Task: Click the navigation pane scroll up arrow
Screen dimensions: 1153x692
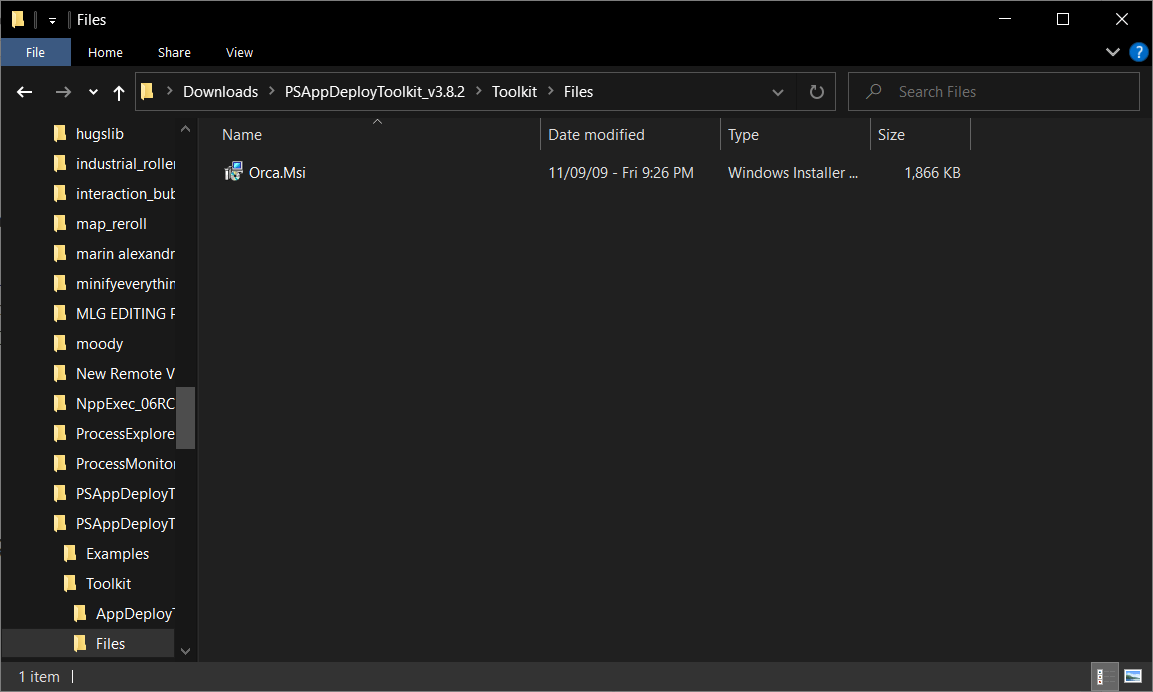Action: point(185,129)
